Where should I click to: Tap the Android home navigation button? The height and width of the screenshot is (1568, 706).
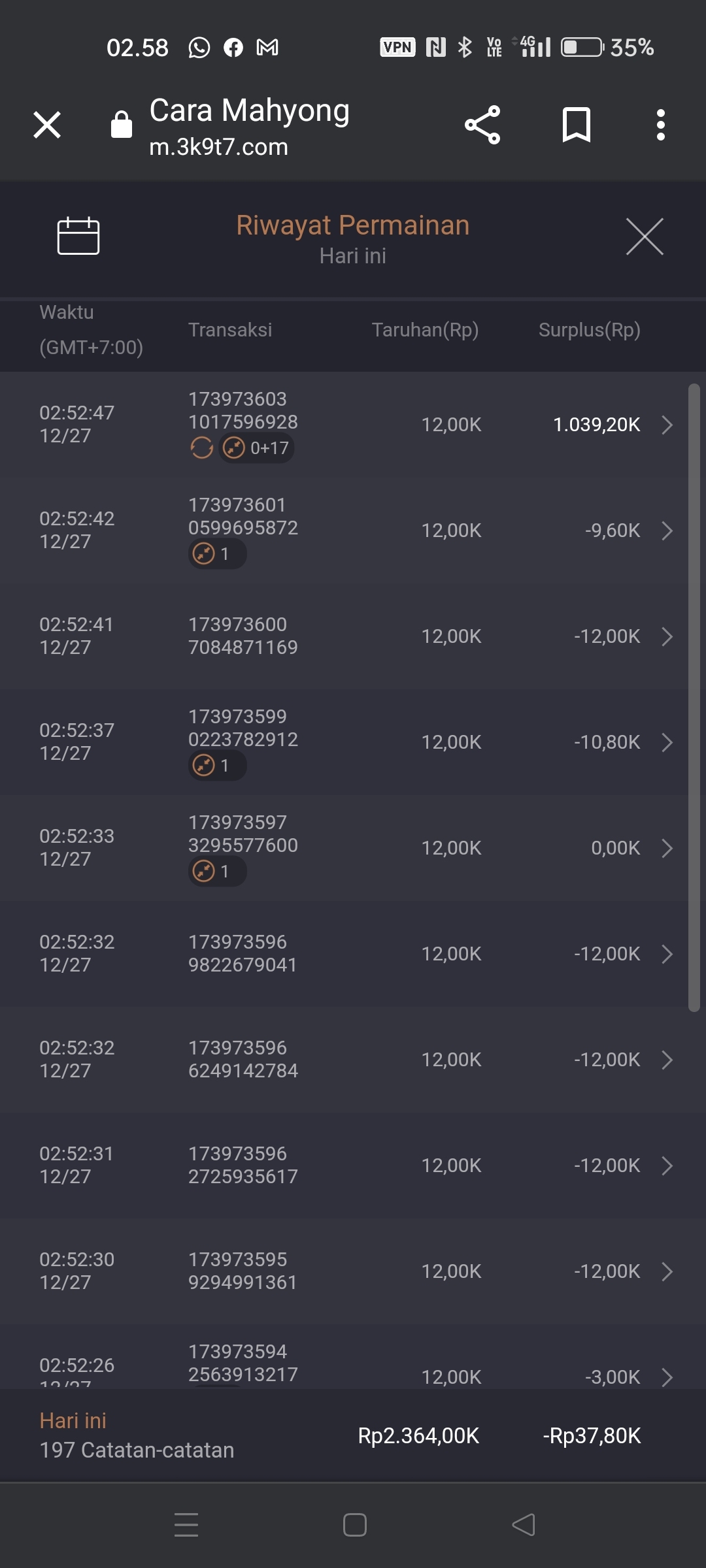click(354, 1525)
